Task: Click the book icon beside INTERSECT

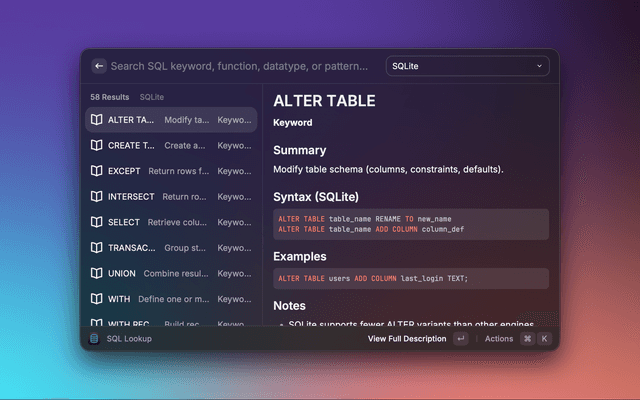Action: tap(96, 197)
